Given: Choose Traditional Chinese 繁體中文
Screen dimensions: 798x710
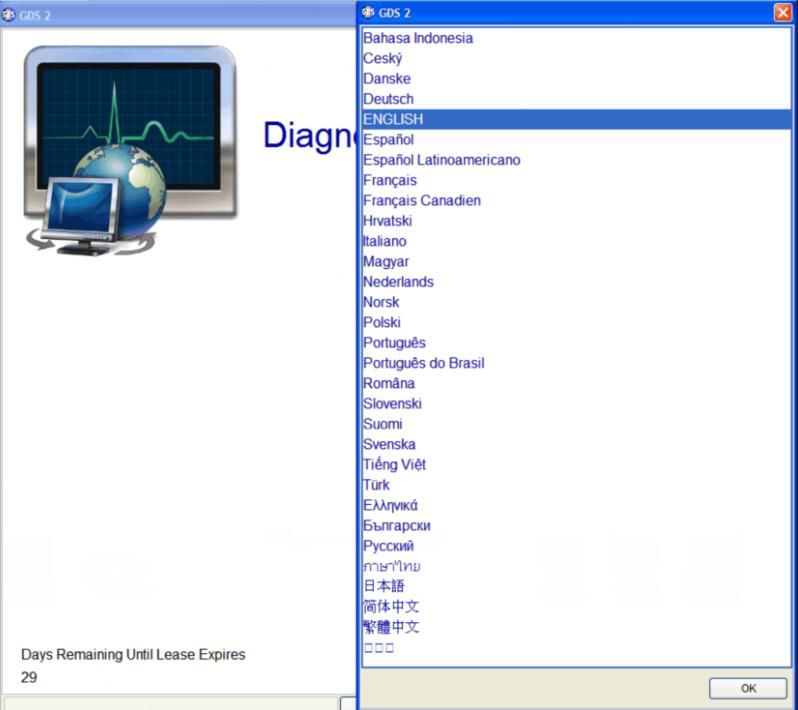Looking at the screenshot, I should [x=576, y=627].
